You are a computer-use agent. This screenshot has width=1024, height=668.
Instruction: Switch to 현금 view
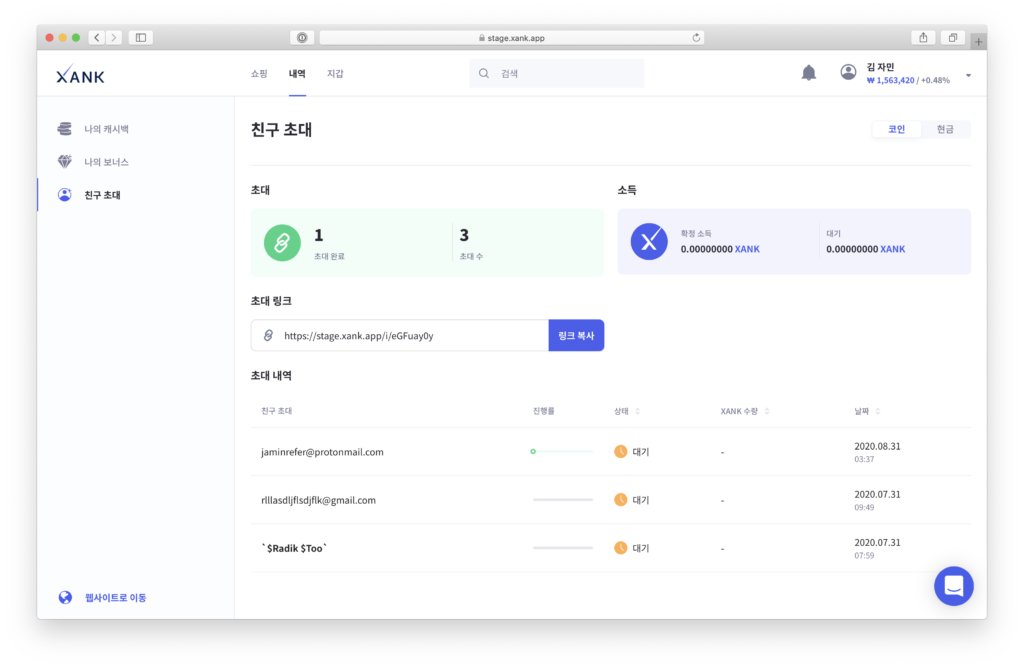pyautogui.click(x=945, y=129)
